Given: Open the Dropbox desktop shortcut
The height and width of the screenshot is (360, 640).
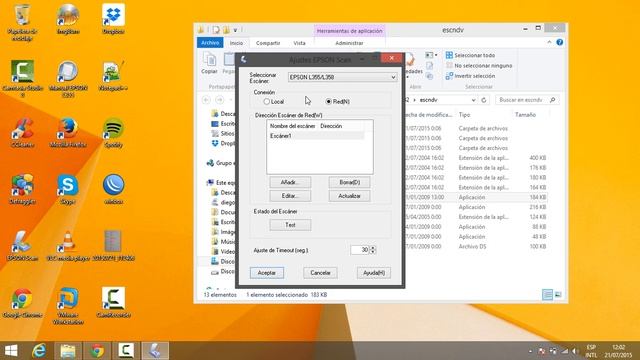Looking at the screenshot, I should (113, 19).
